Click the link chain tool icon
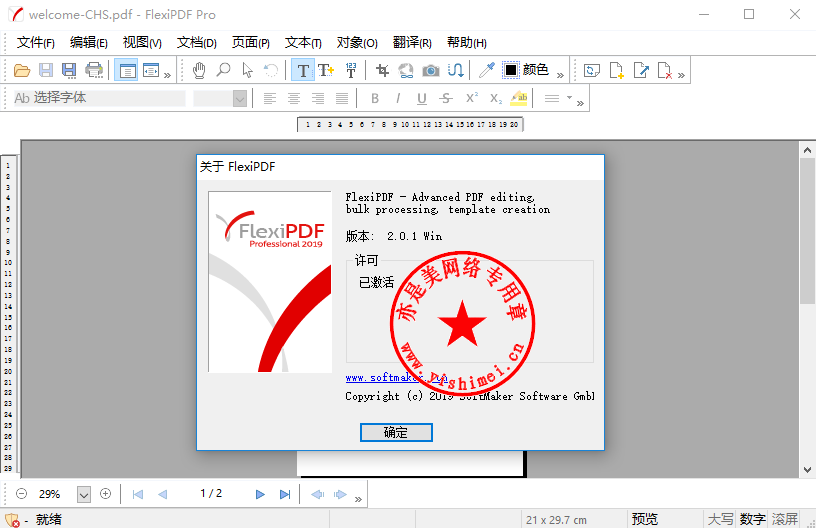 click(406, 70)
